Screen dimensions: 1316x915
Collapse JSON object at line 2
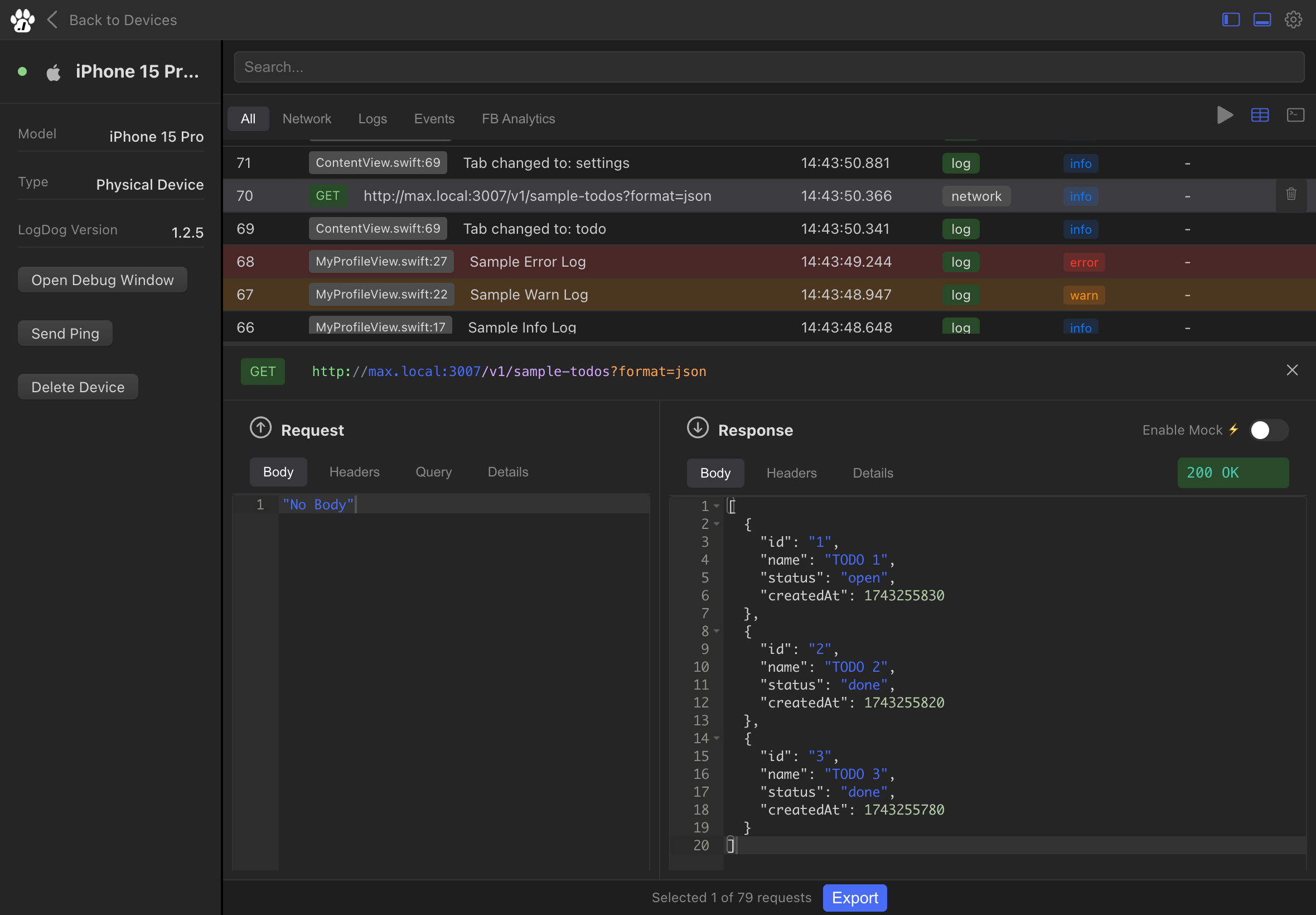coord(716,524)
